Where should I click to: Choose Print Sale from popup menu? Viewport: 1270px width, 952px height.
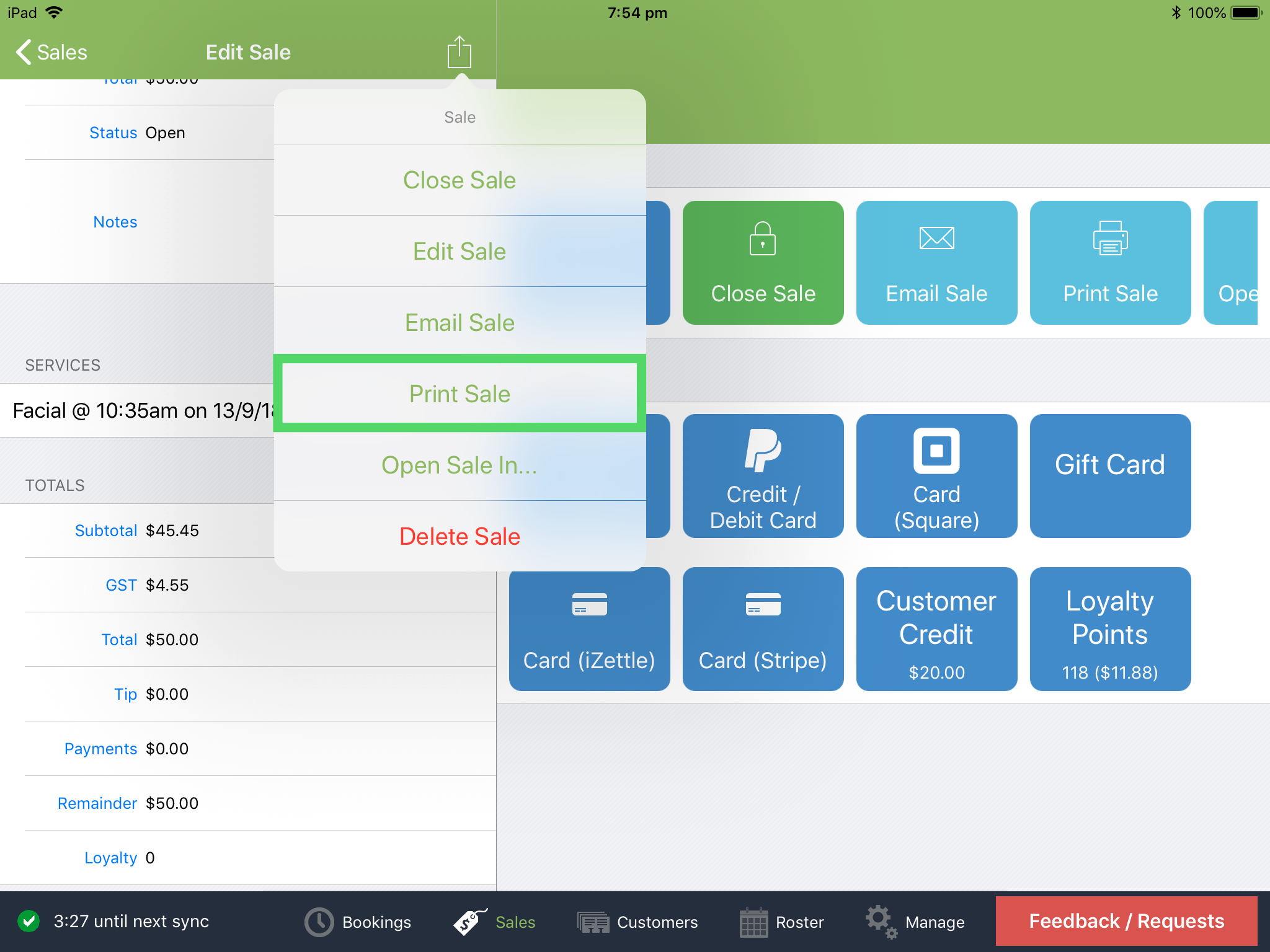coord(460,394)
